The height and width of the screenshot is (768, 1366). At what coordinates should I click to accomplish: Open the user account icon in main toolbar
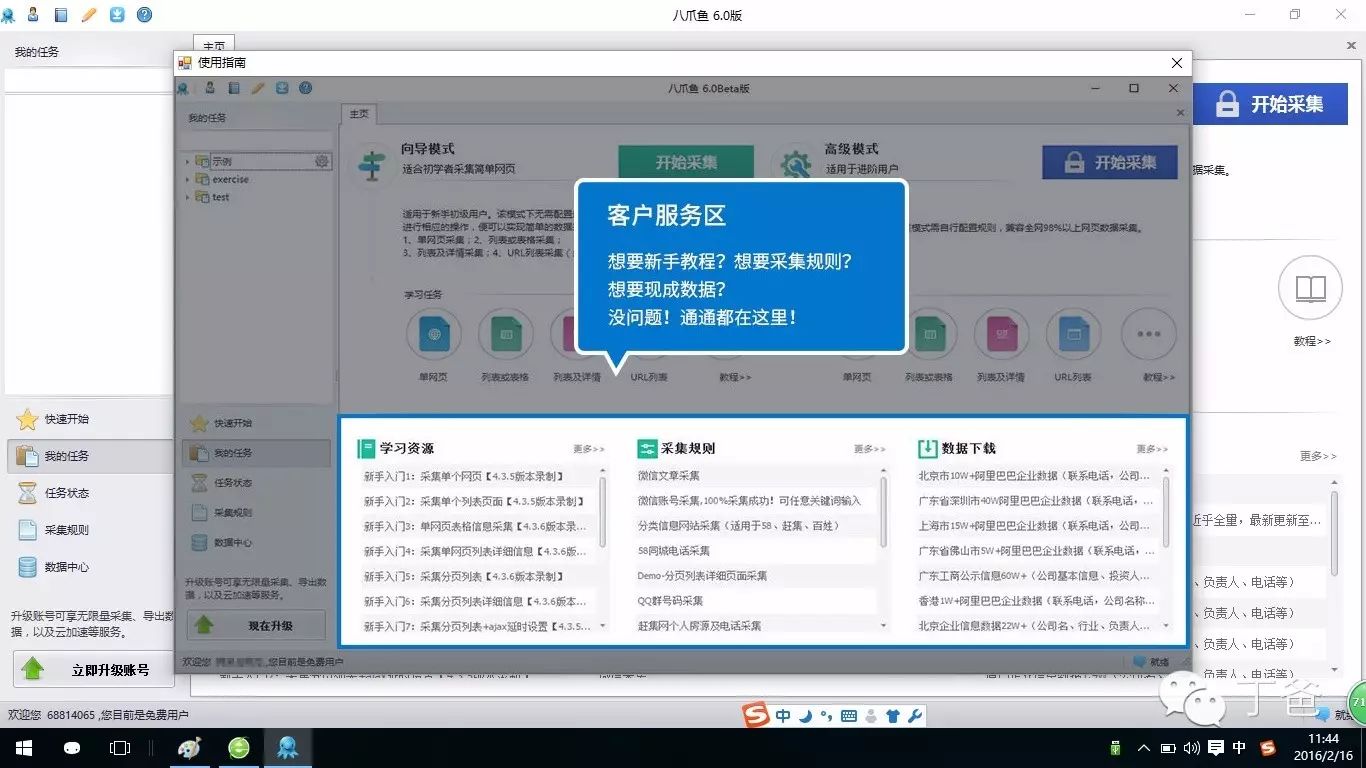point(33,15)
